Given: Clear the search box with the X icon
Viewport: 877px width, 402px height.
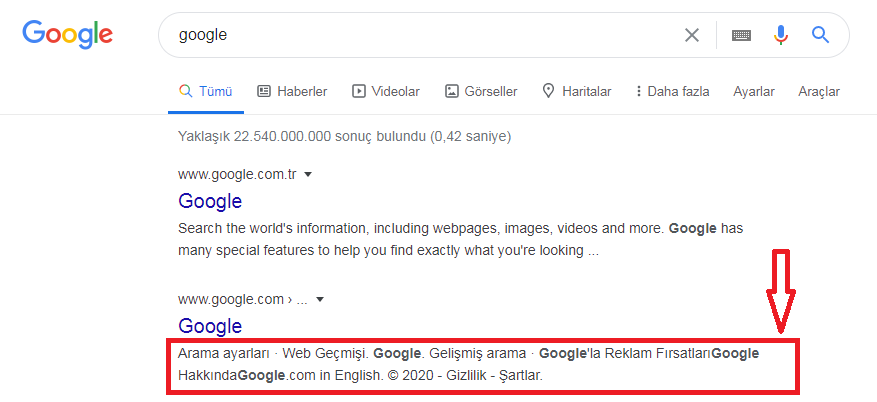Looking at the screenshot, I should click(x=692, y=35).
